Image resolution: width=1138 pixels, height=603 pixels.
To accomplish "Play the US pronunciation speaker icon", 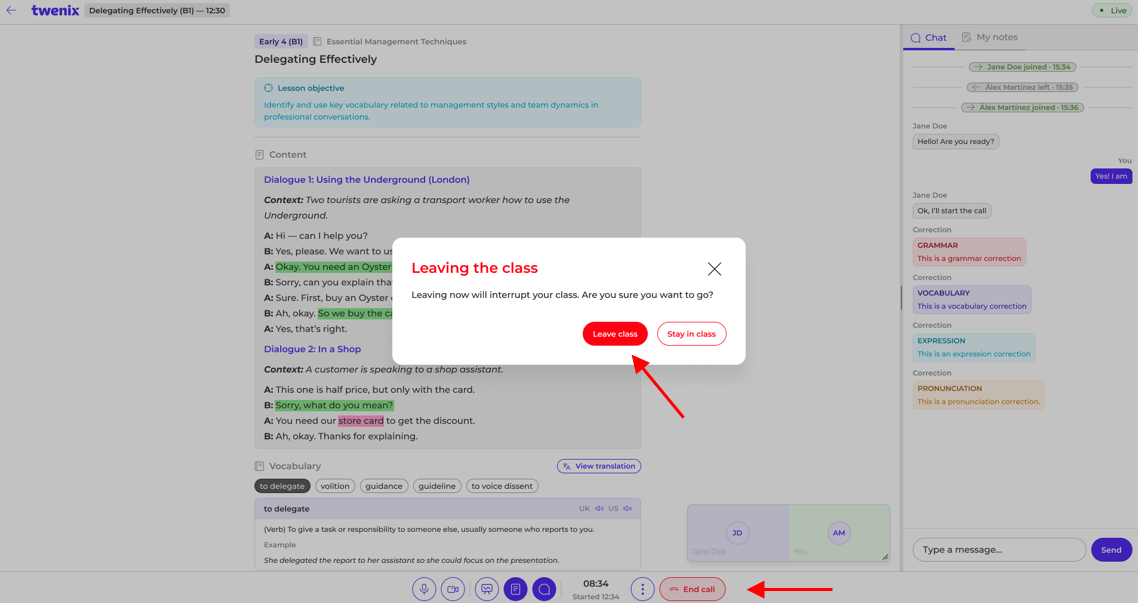I will tap(628, 509).
